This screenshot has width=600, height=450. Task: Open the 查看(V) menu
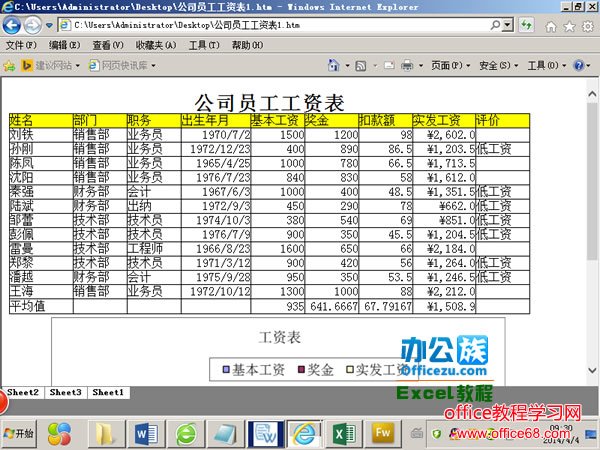pyautogui.click(x=108, y=45)
